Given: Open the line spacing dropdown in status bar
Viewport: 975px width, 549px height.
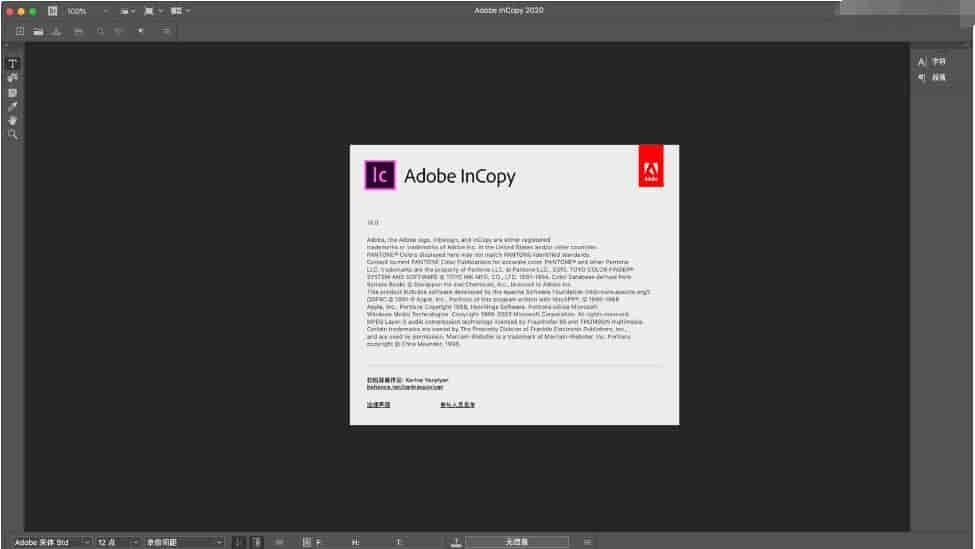Looking at the screenshot, I should [x=220, y=542].
